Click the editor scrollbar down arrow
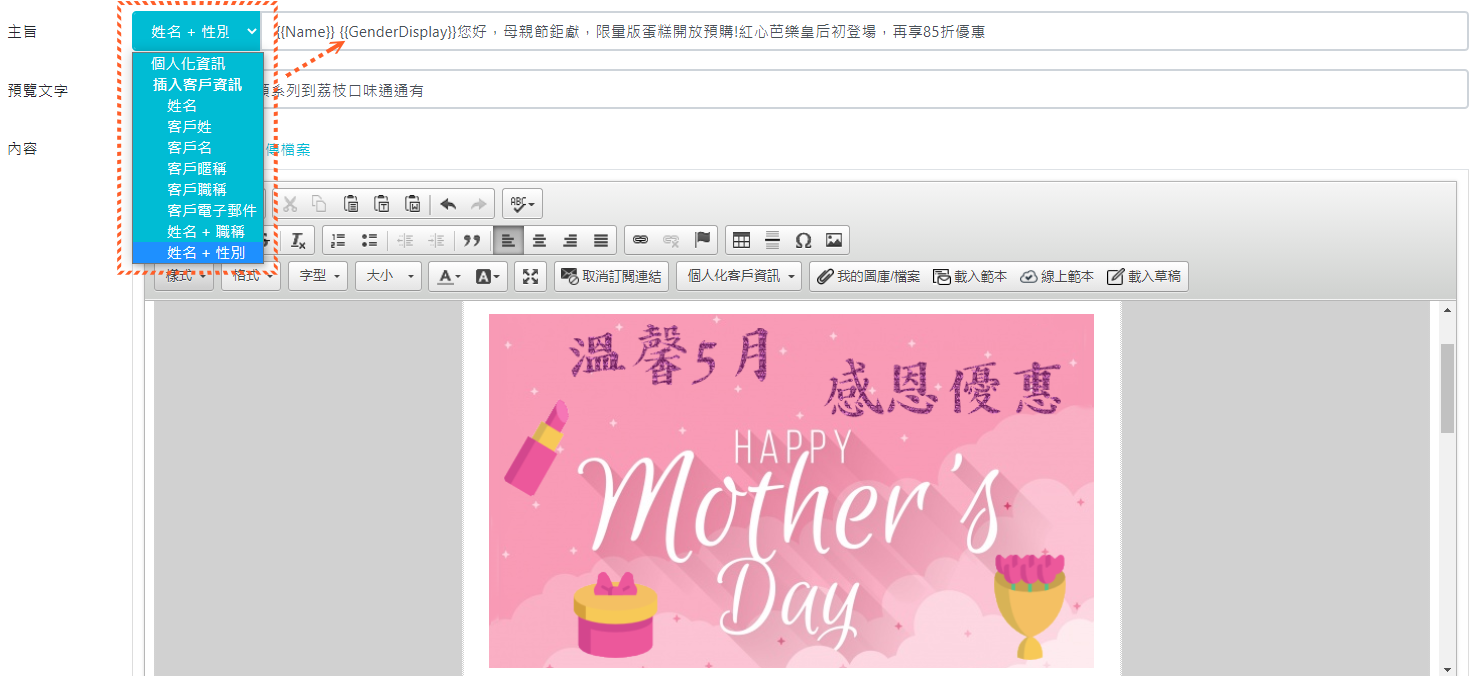This screenshot has height=676, width=1479. click(x=1447, y=668)
